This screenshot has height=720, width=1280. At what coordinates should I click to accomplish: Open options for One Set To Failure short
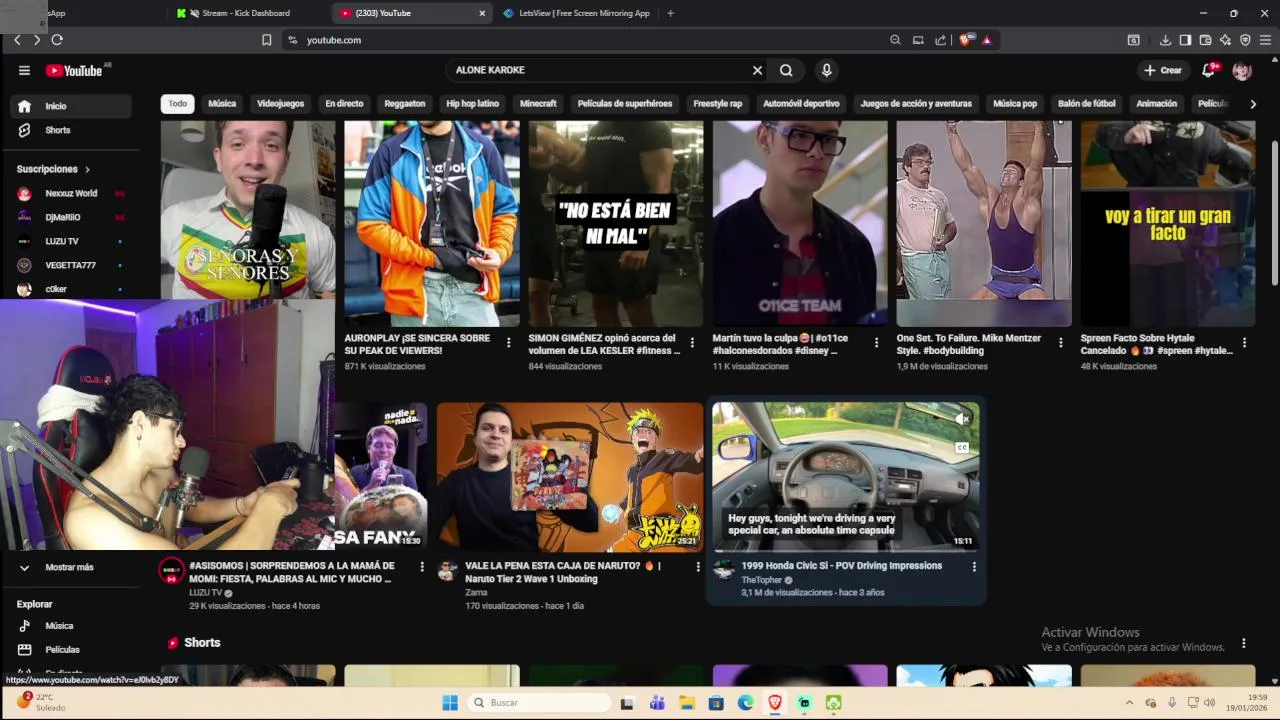pyautogui.click(x=1060, y=343)
